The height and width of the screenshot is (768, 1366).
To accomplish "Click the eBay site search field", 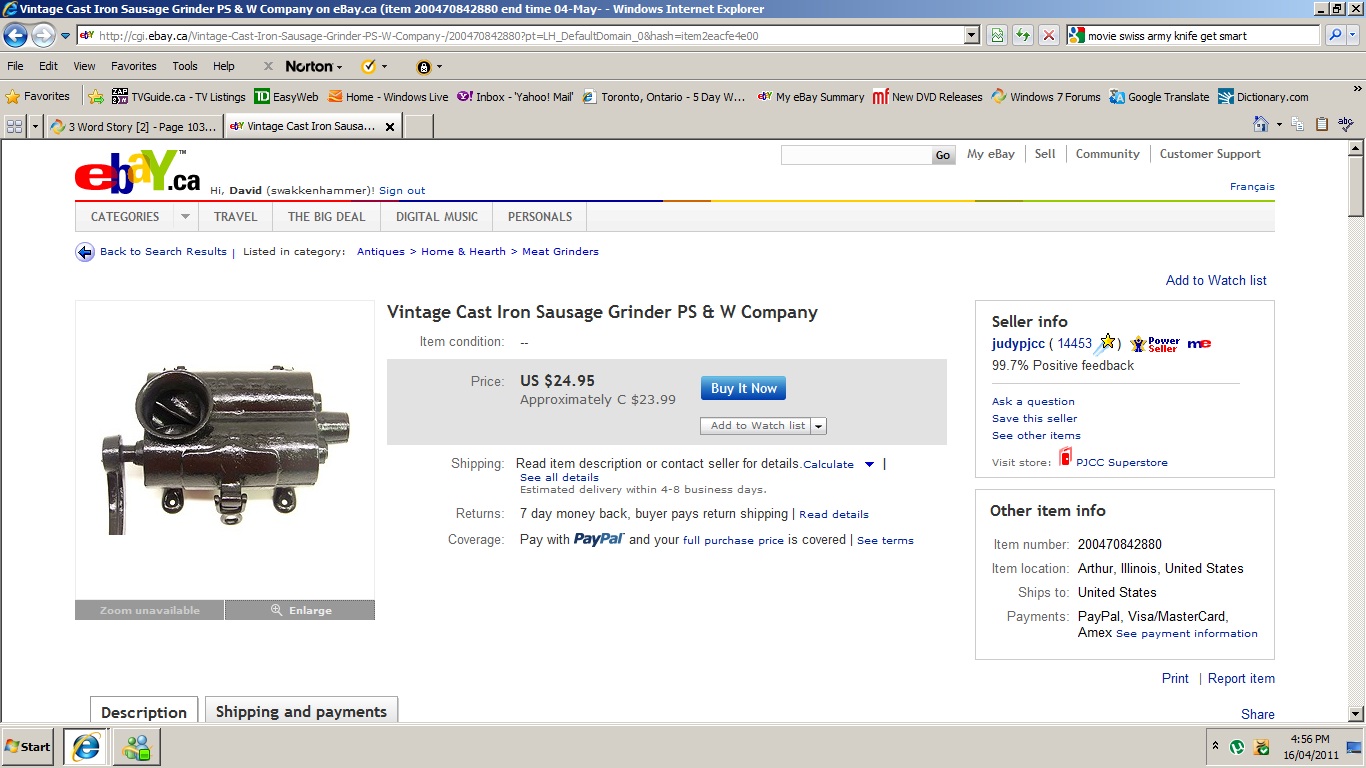I will click(856, 155).
